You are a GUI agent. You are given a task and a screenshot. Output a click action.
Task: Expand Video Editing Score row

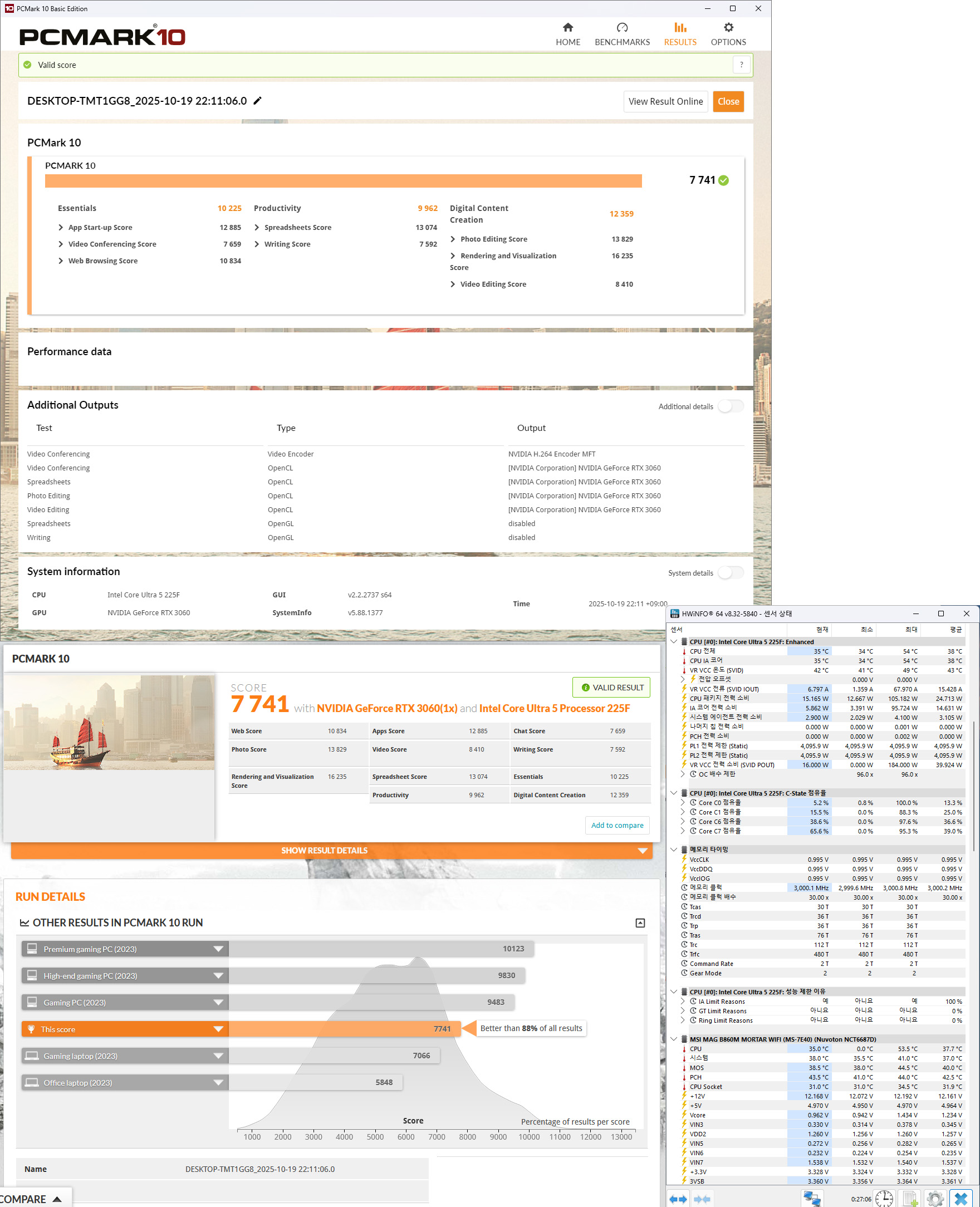pos(453,284)
